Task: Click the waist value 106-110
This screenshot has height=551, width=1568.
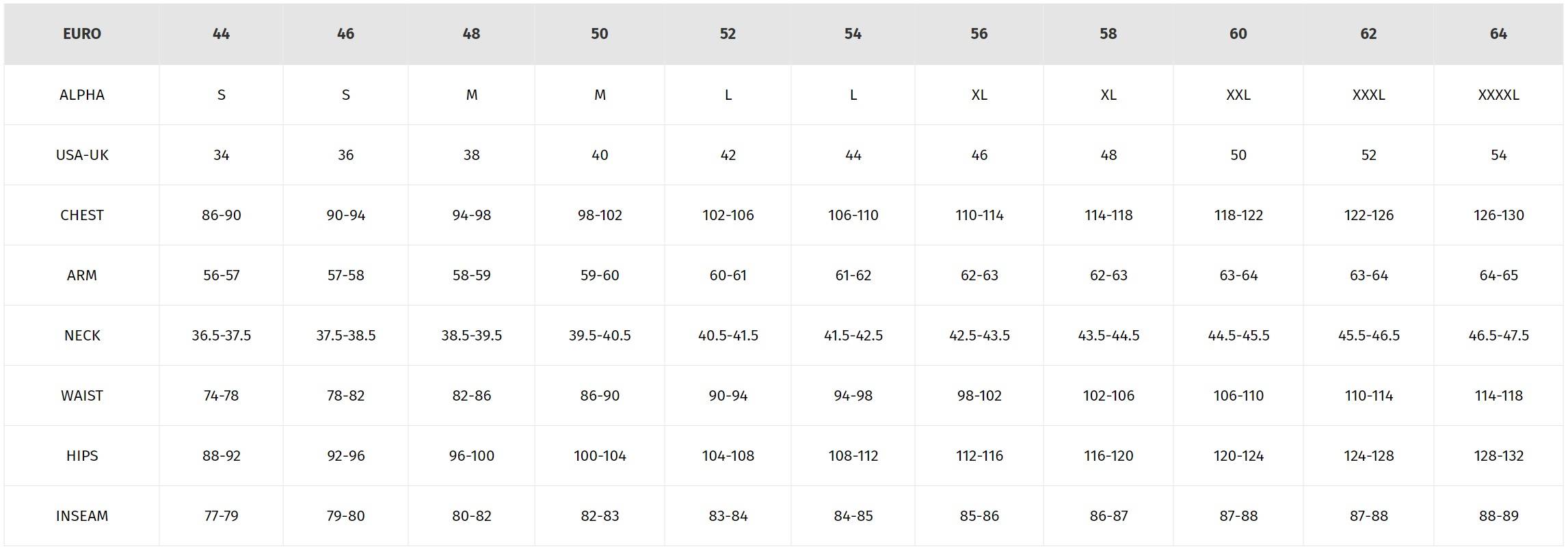Action: coord(1238,396)
